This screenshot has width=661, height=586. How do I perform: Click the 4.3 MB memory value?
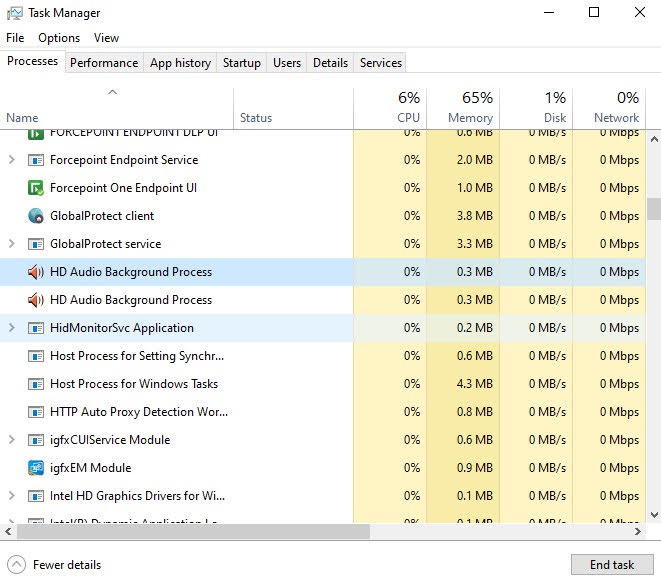(x=475, y=384)
